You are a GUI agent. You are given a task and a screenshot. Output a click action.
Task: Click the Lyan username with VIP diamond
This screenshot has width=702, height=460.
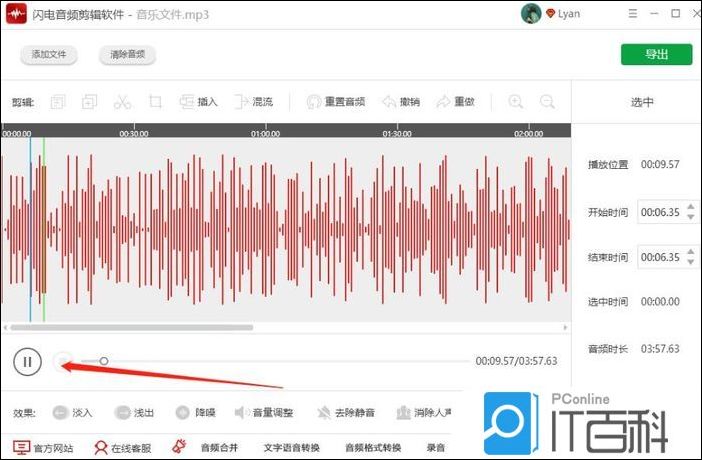click(x=563, y=14)
